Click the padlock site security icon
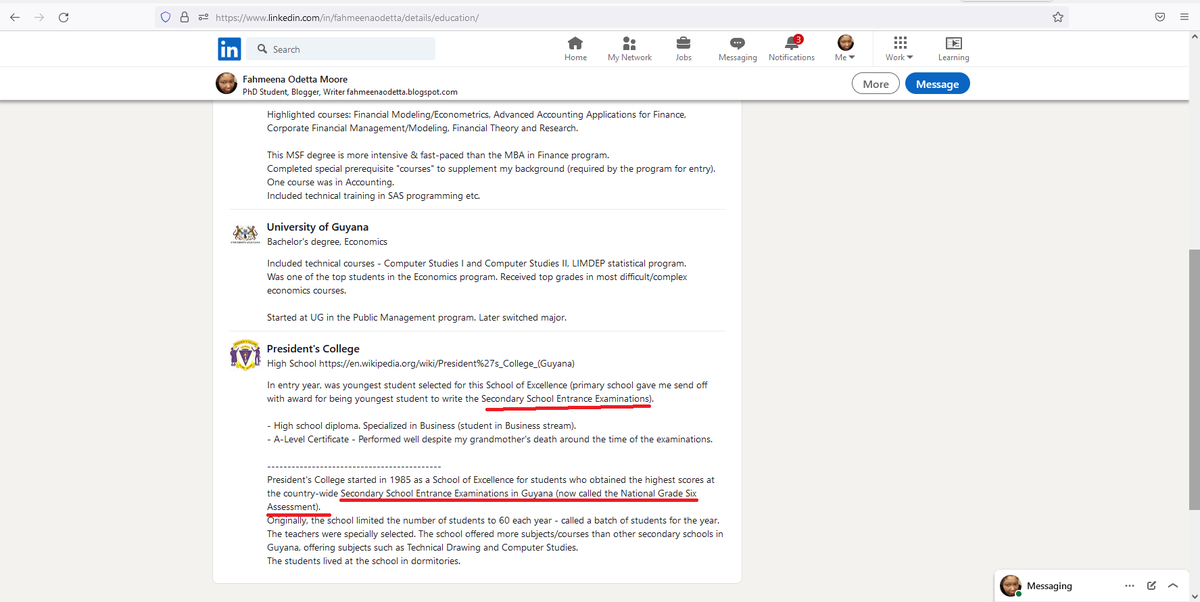Viewport: 1200px width, 602px height. 185,17
